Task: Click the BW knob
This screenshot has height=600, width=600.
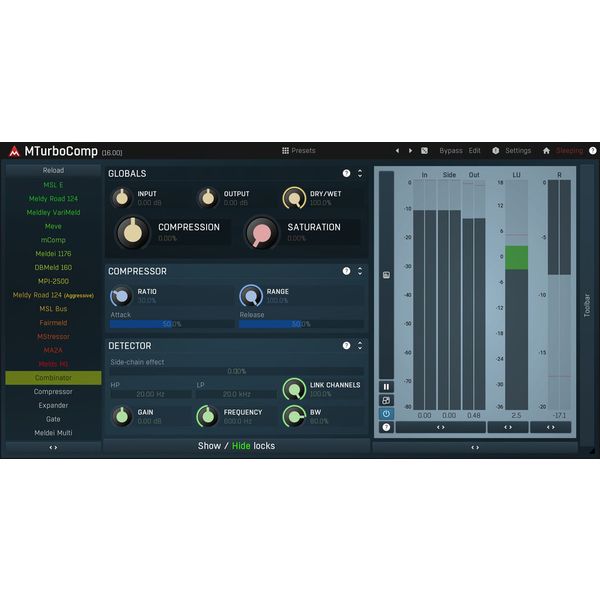Action: [x=294, y=416]
